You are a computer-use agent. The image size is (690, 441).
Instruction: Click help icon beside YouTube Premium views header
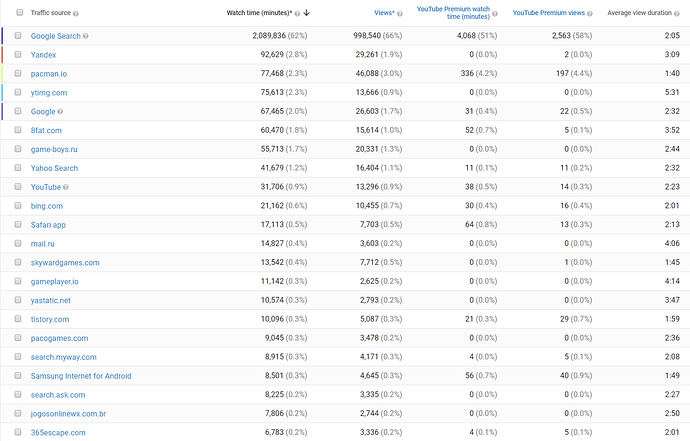coord(590,14)
